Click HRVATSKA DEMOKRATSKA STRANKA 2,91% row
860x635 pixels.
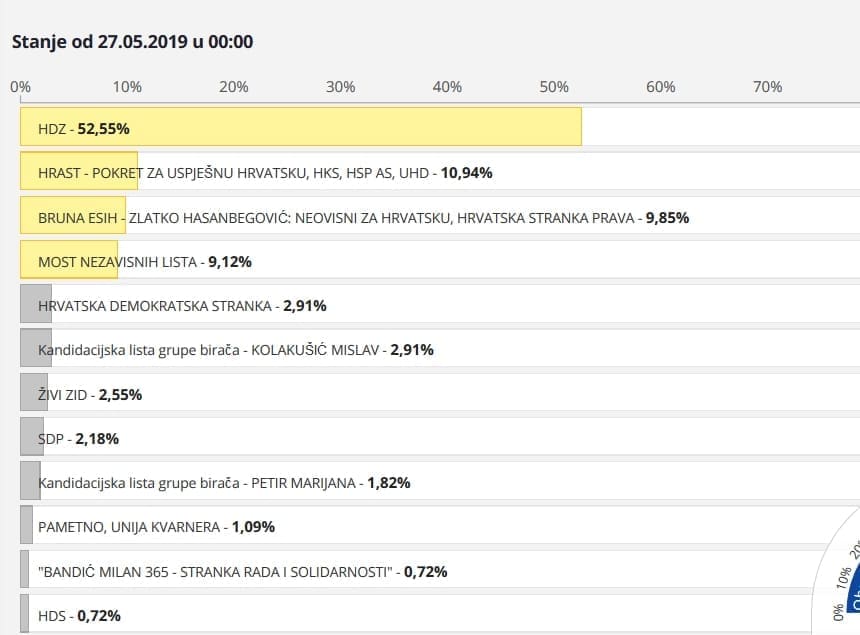click(x=182, y=306)
